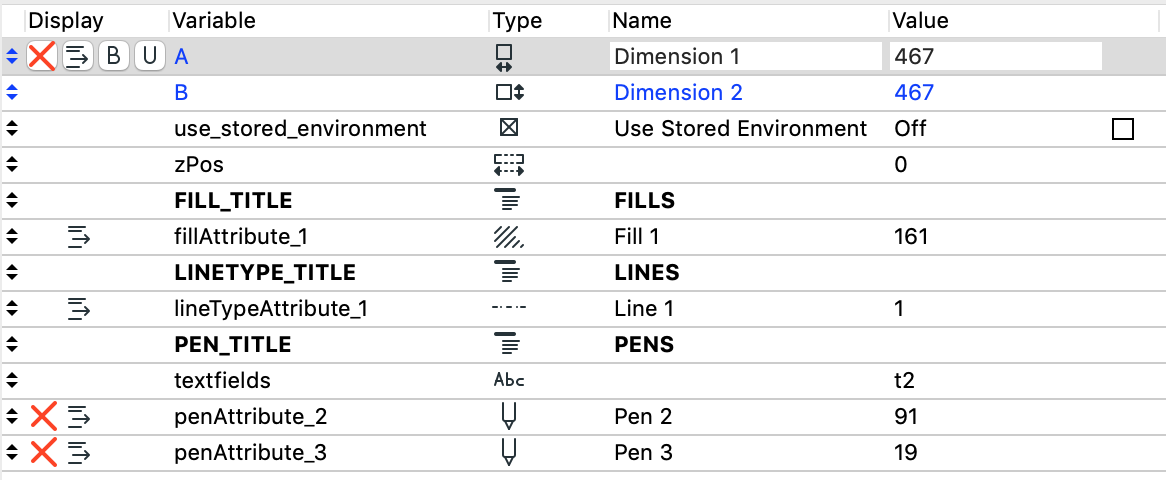Click the dashed line type icon for lineTypeAttribute_1
The width and height of the screenshot is (1166, 480).
(508, 309)
